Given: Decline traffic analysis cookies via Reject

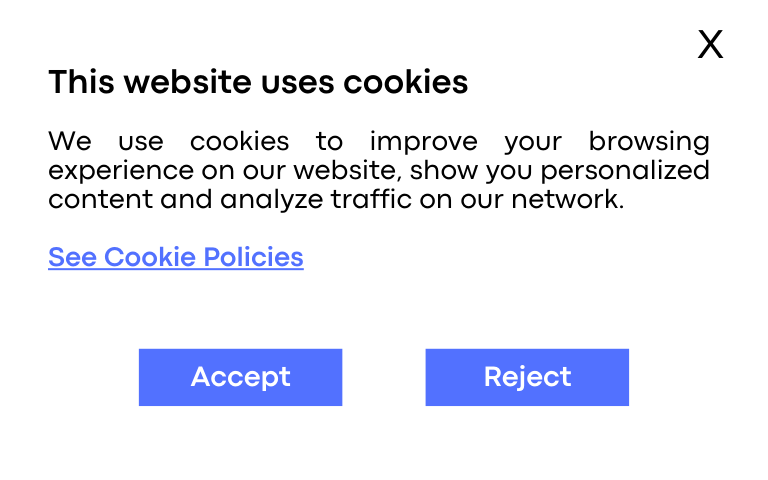Looking at the screenshot, I should click(527, 377).
